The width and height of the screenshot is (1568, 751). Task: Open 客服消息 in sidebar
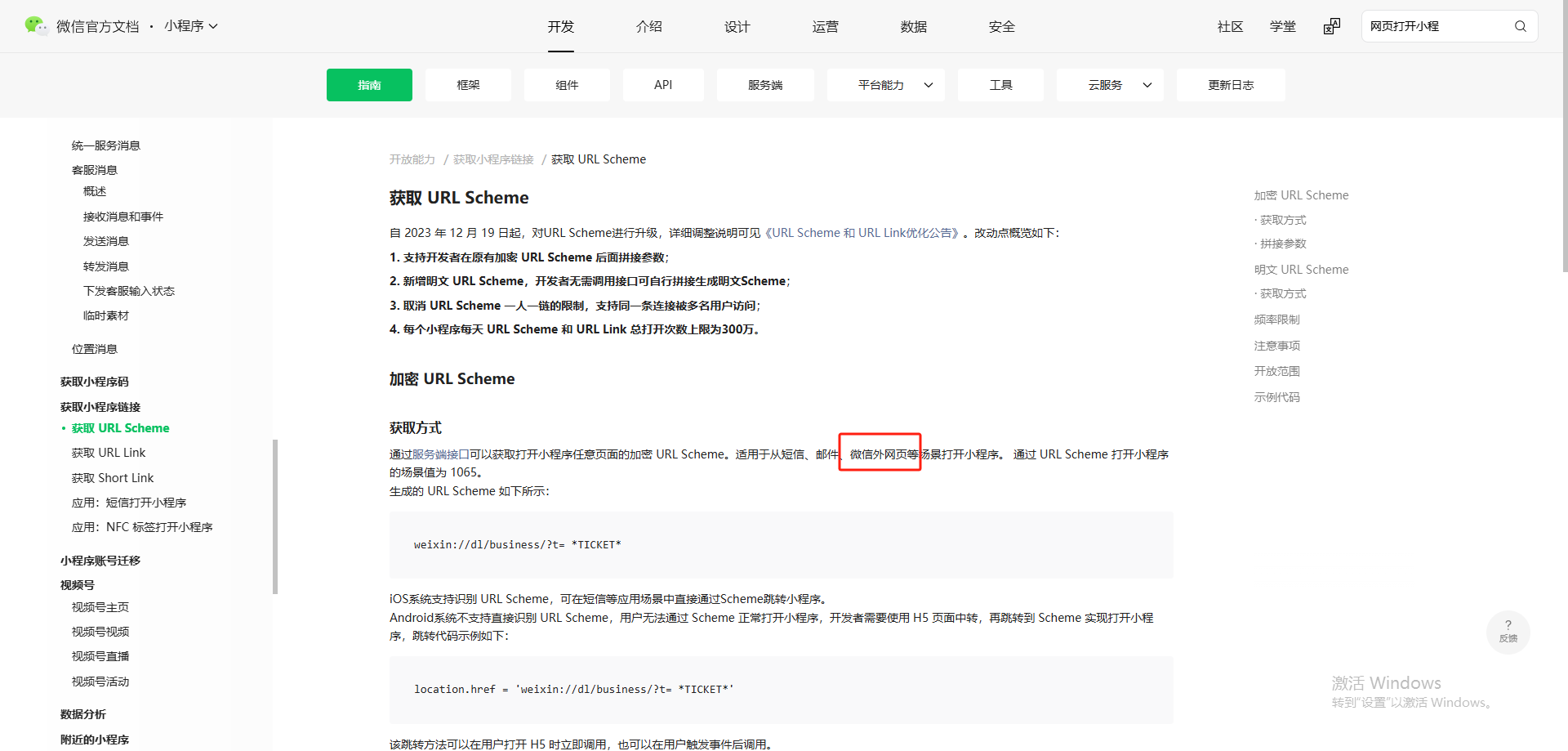click(95, 170)
